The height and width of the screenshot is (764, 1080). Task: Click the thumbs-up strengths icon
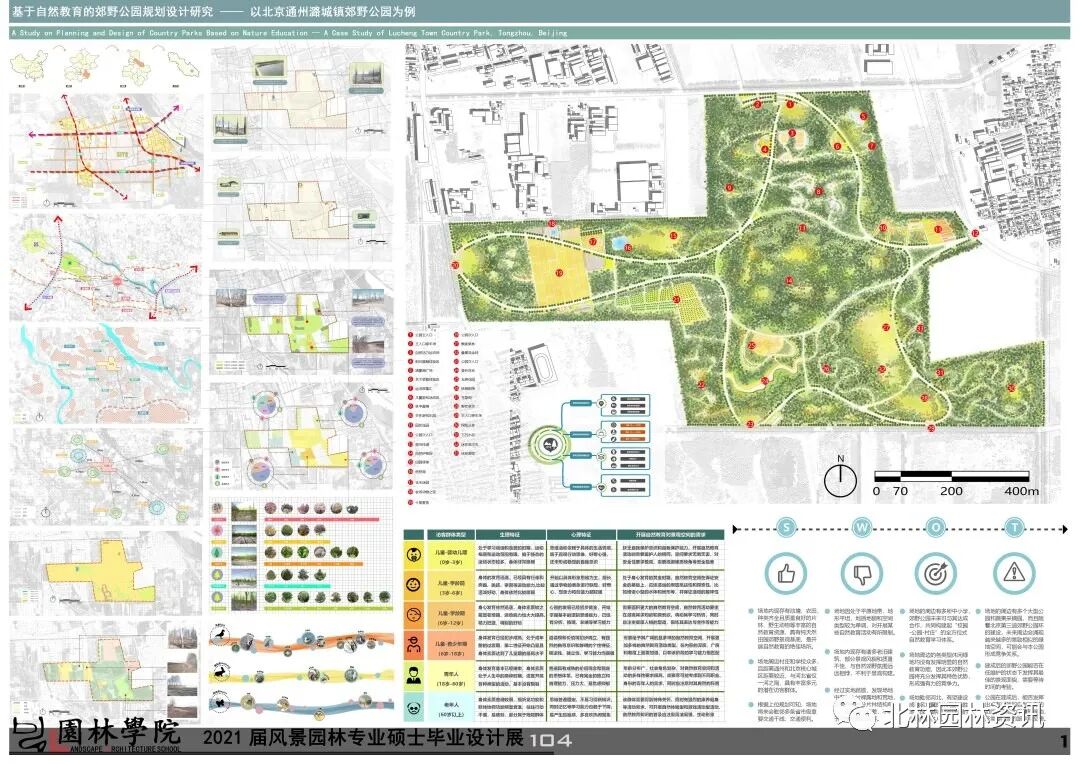click(x=786, y=573)
